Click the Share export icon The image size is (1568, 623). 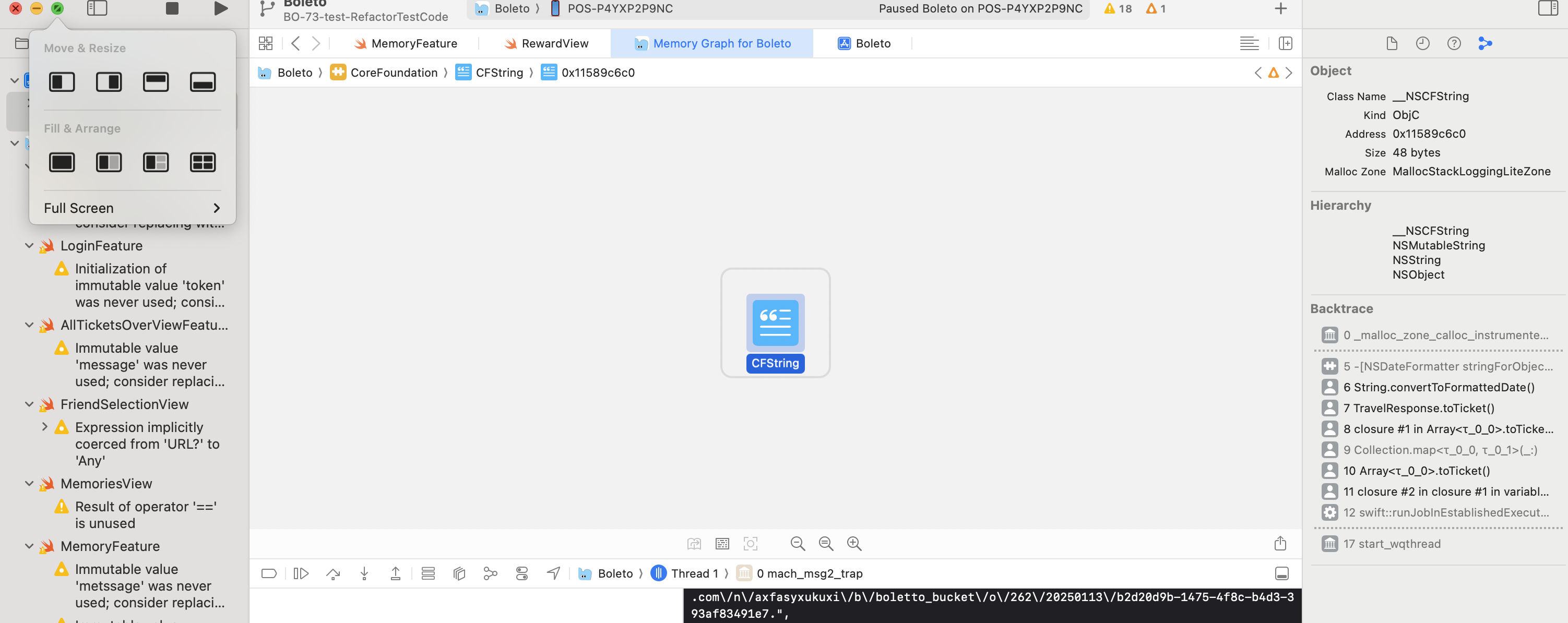(x=1280, y=543)
